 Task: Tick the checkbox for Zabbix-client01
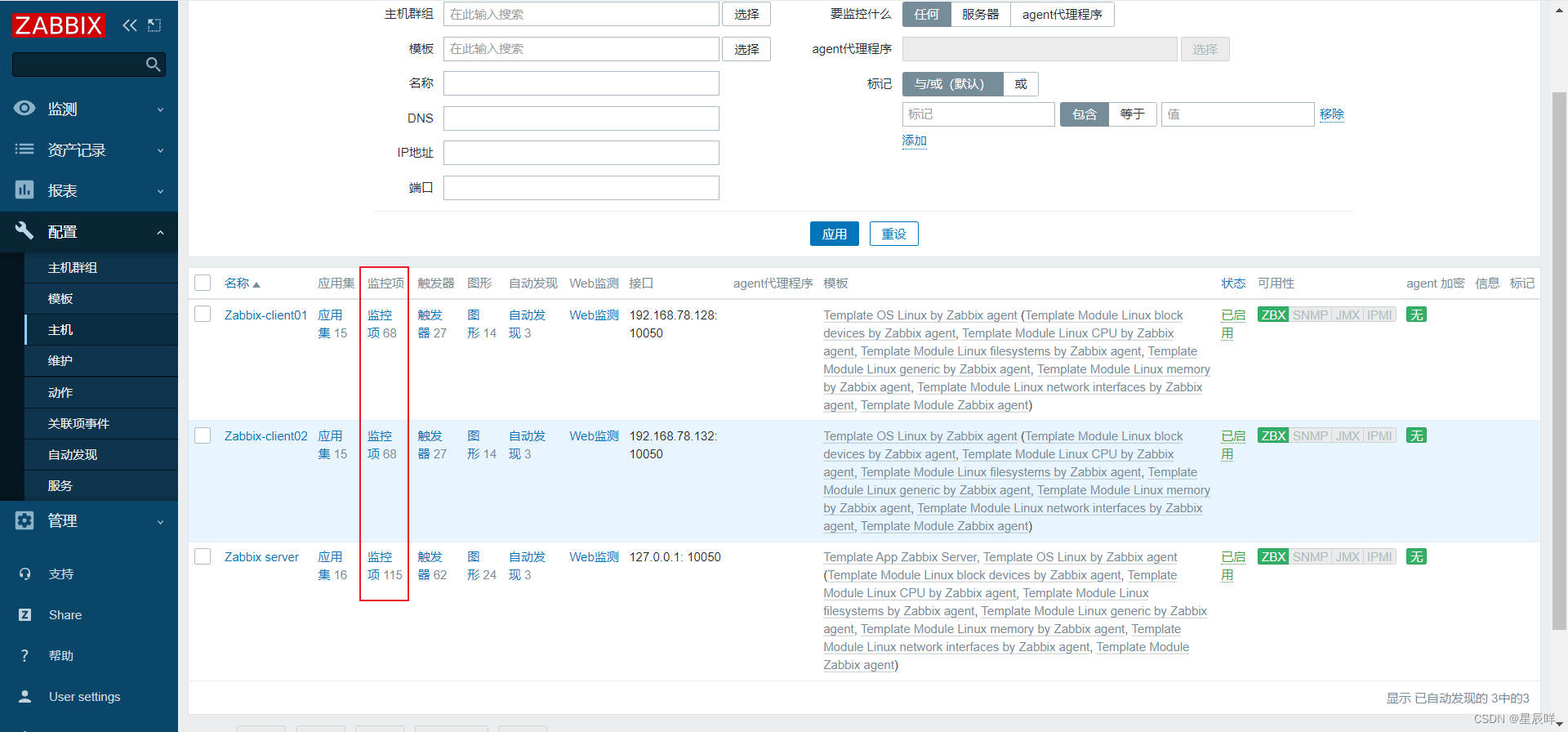pos(203,315)
